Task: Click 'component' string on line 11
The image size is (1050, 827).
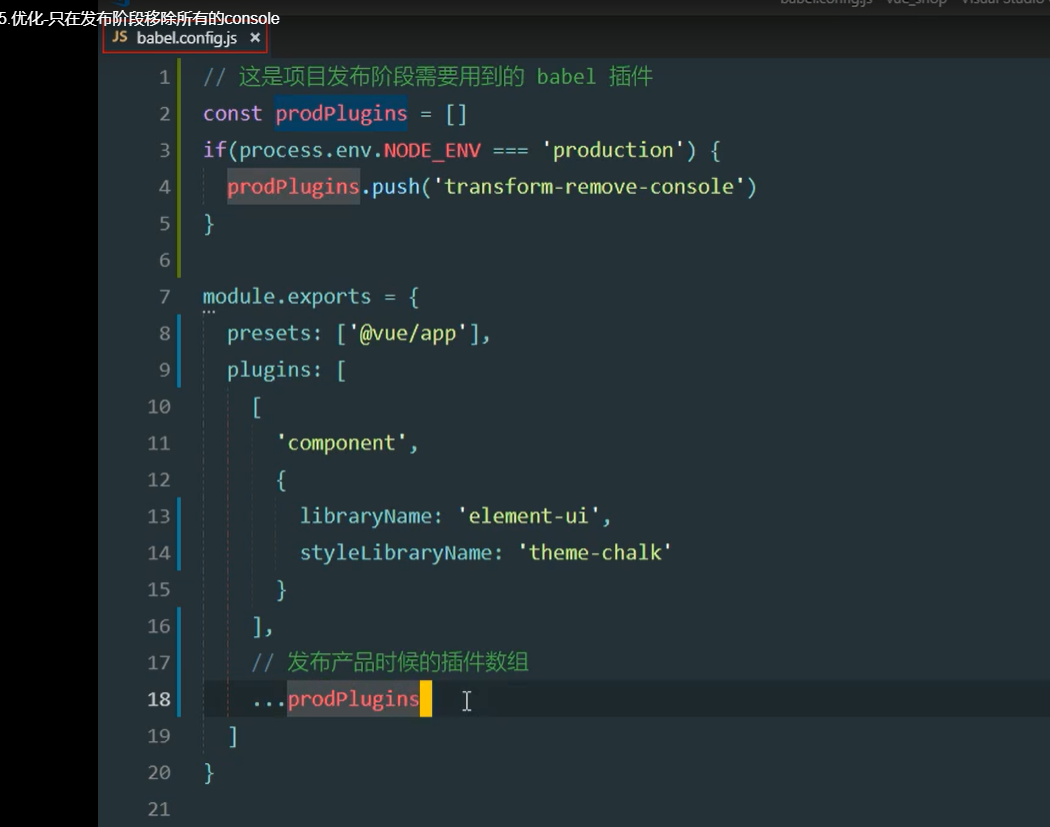Action: (341, 443)
